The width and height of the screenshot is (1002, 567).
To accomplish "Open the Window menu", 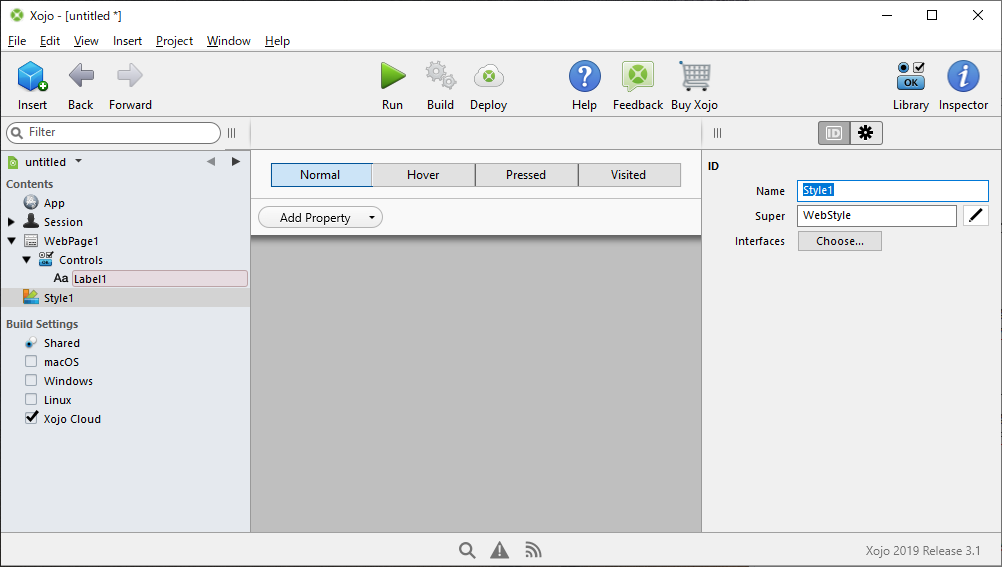I will click(229, 41).
